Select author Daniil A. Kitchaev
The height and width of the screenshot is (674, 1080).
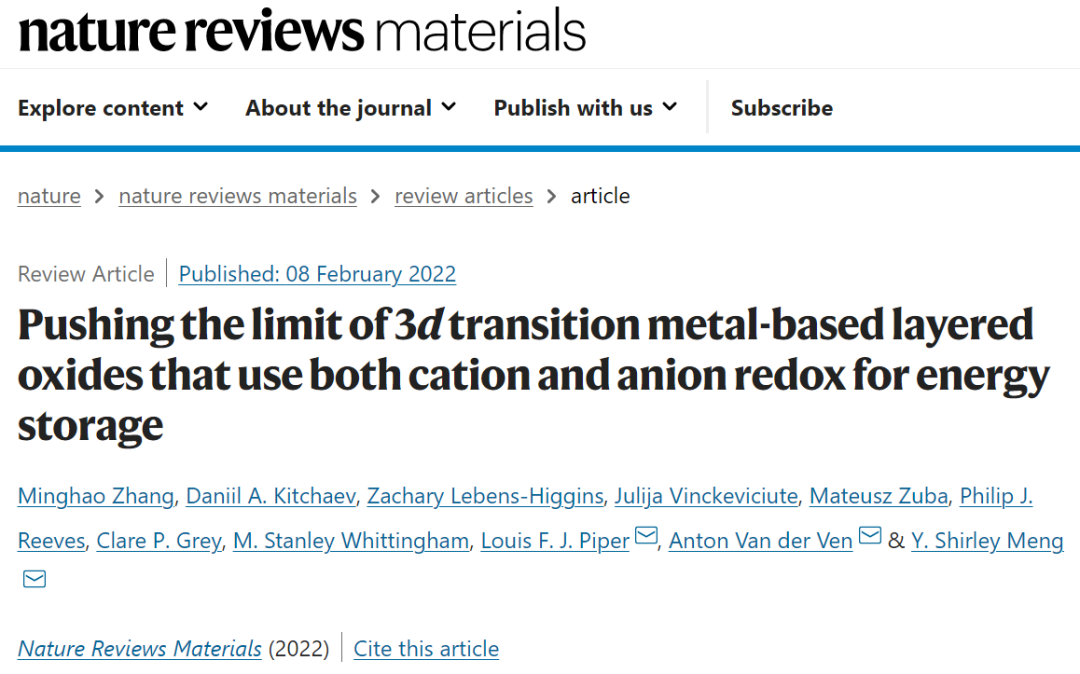[271, 496]
